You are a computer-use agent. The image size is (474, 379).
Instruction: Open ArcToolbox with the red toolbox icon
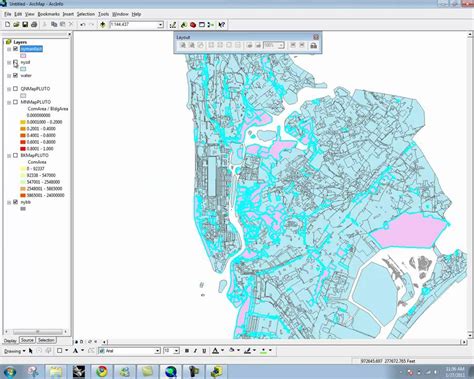(x=193, y=25)
